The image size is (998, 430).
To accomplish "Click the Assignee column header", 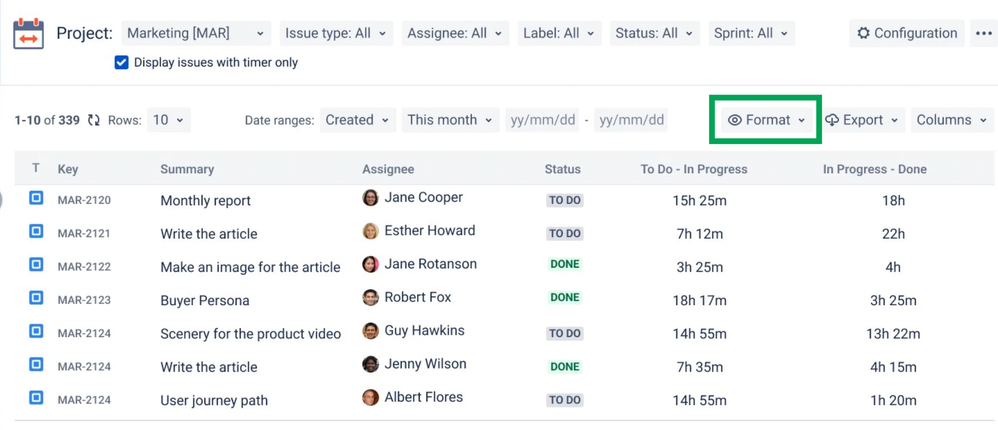I will coord(388,169).
